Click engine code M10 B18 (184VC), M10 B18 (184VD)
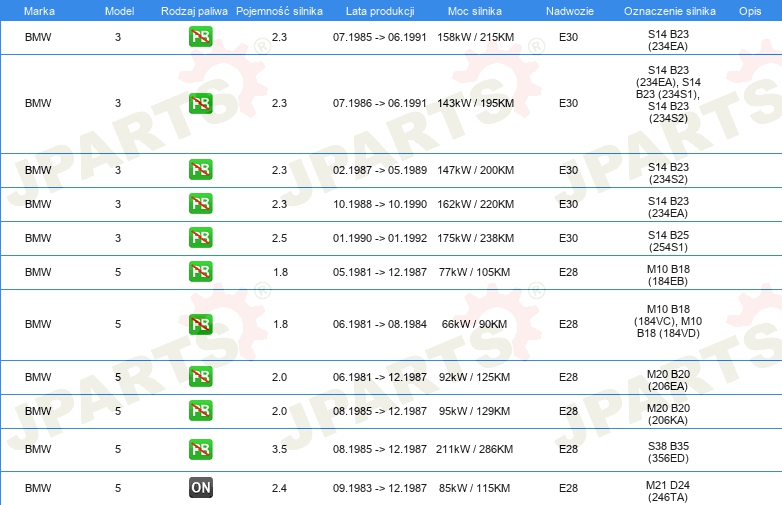Screen dimensions: 782x505 click(x=668, y=321)
